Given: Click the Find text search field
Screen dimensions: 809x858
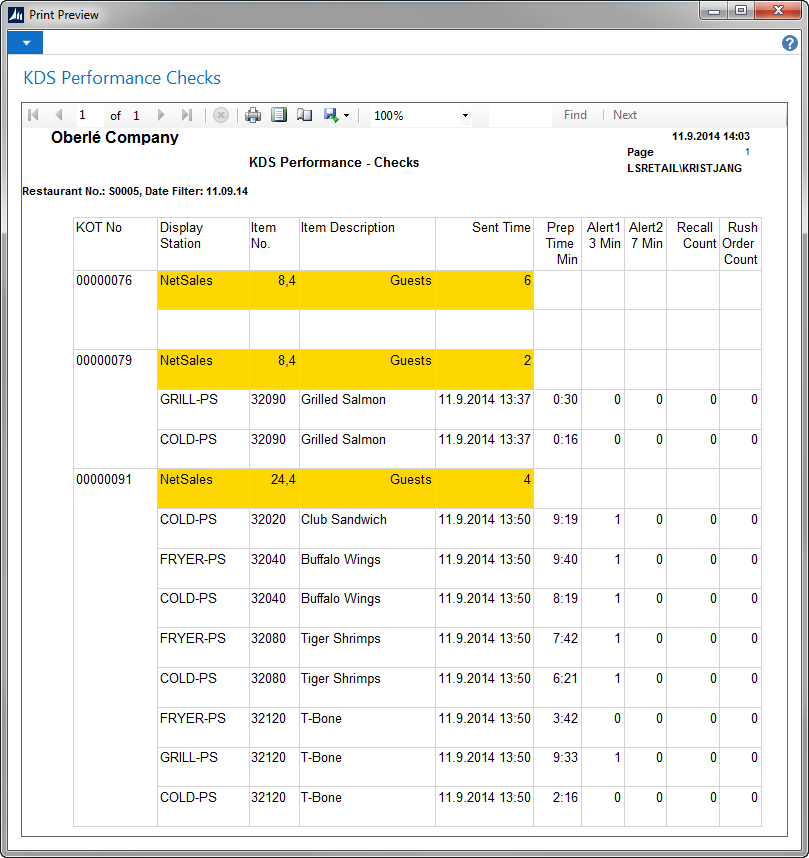Looking at the screenshot, I should click(519, 115).
